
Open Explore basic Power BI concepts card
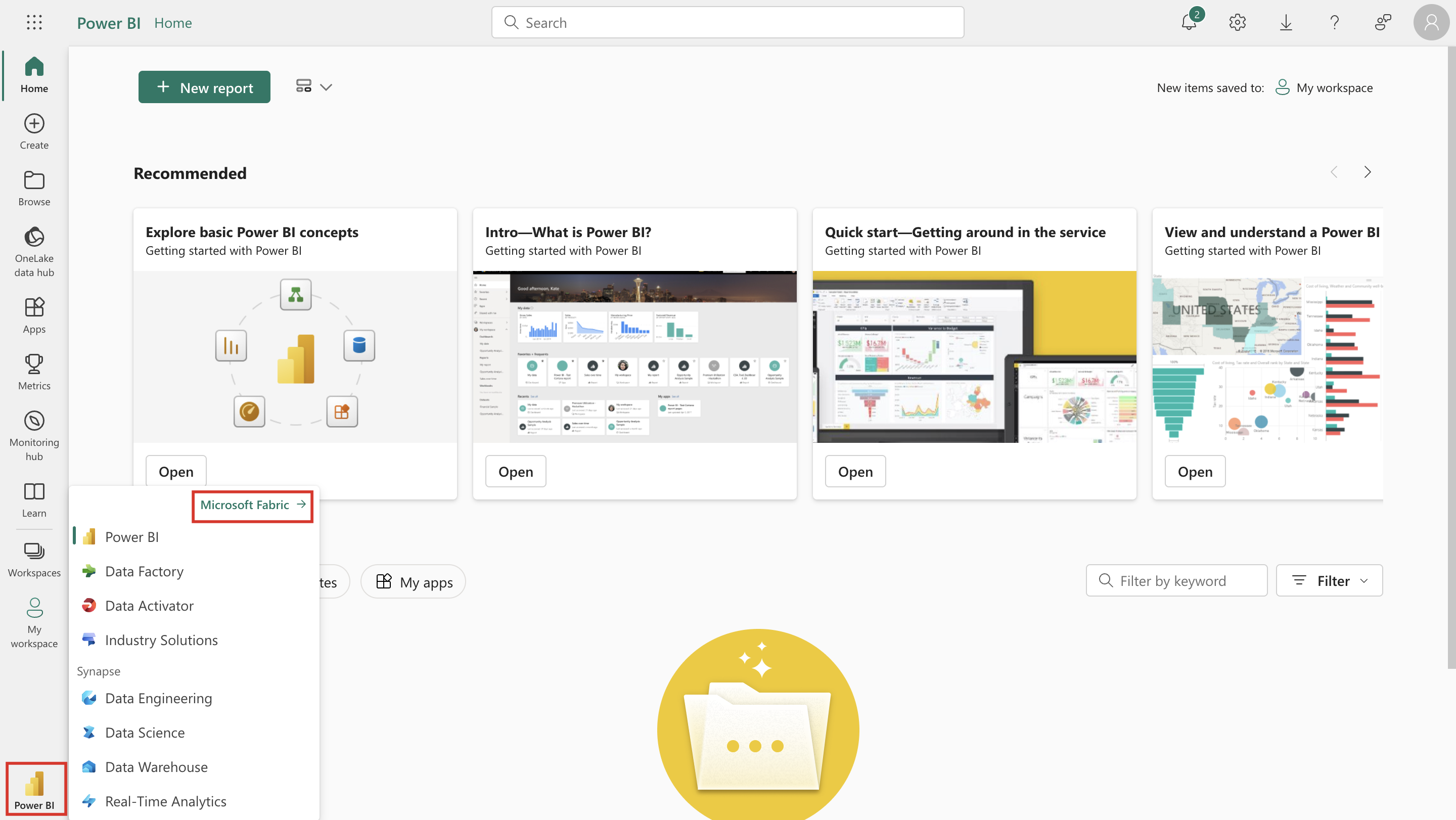click(x=176, y=471)
